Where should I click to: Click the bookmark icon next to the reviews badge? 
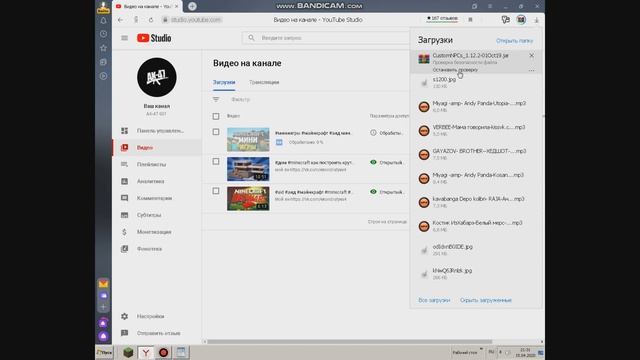point(470,19)
